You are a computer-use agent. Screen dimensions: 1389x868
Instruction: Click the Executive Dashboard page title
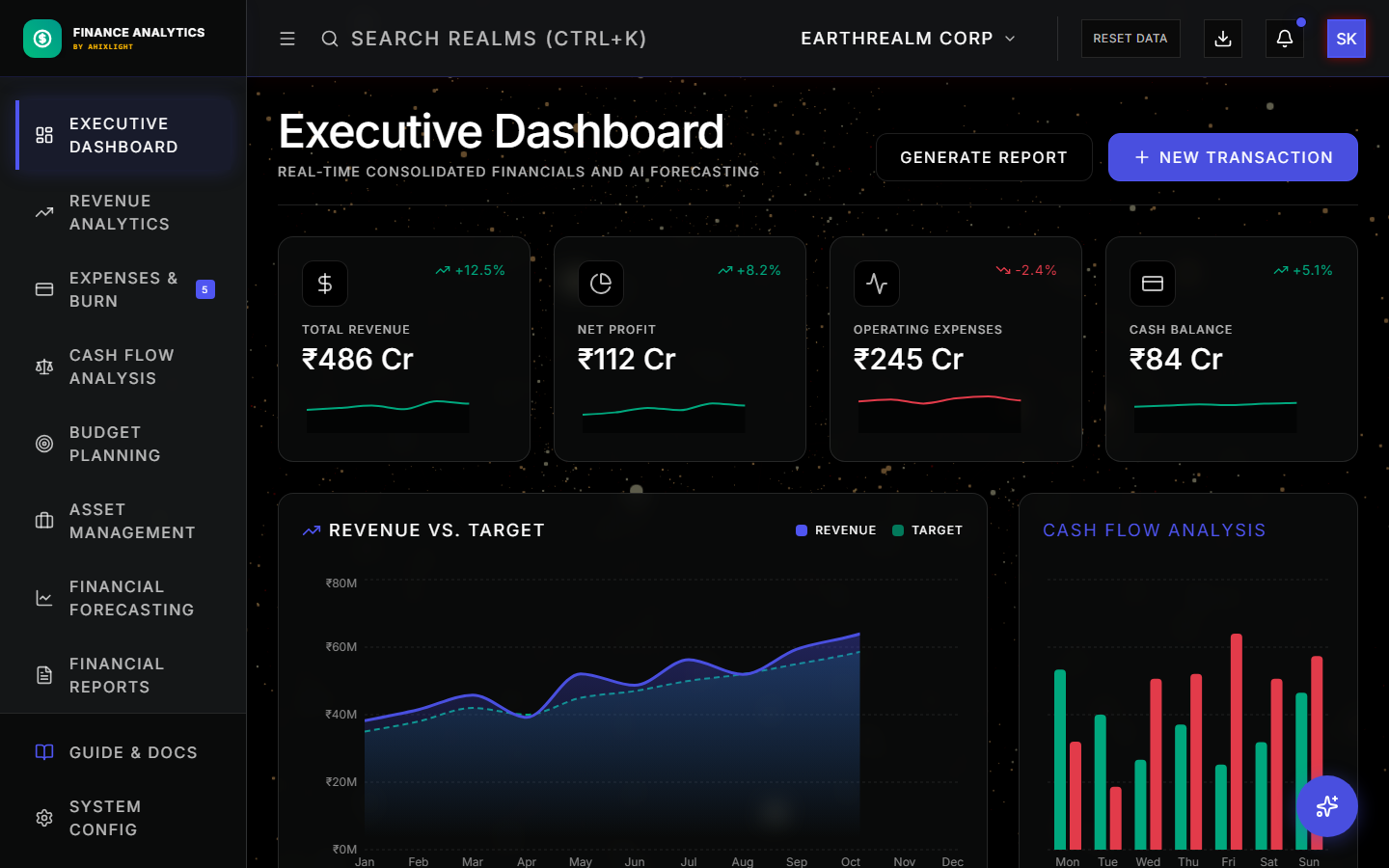click(501, 131)
